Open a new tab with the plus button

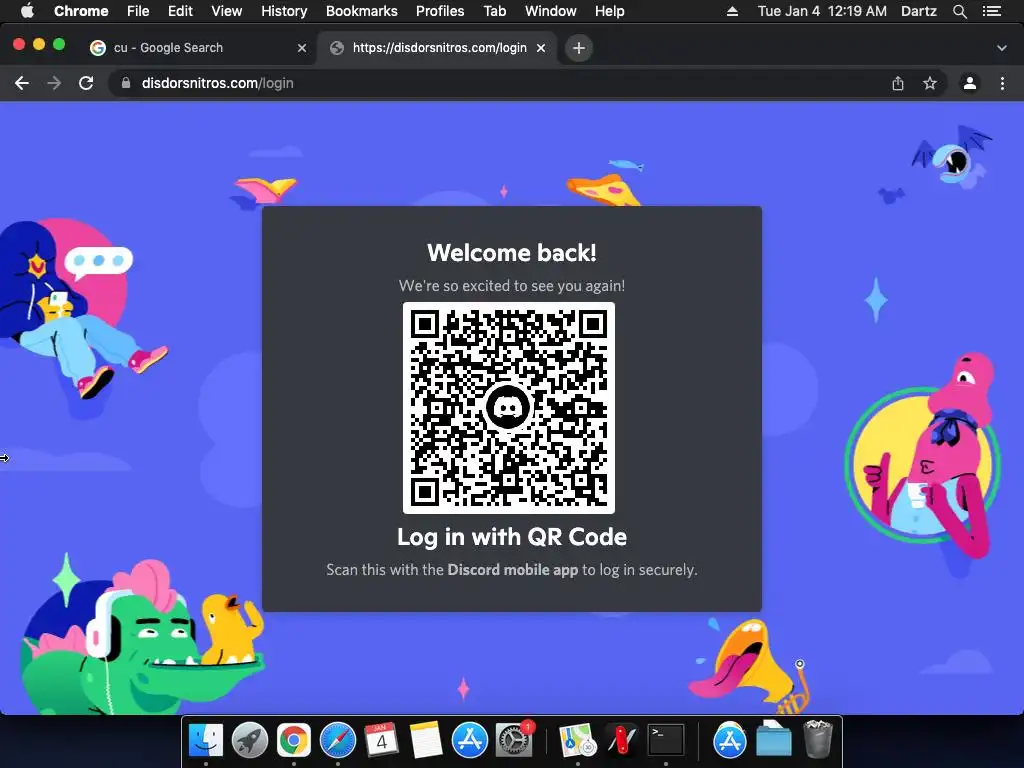(x=579, y=48)
